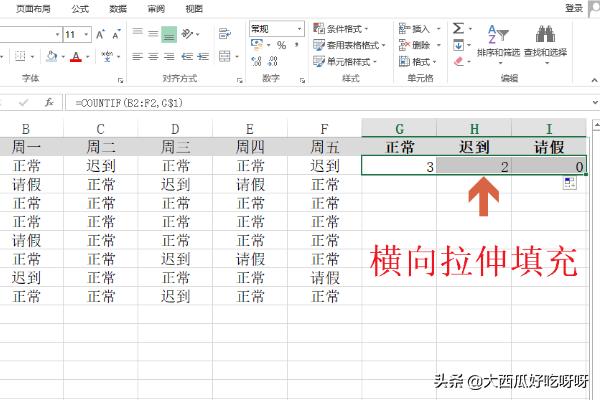Increase font size with larger A icon

(x=98, y=34)
